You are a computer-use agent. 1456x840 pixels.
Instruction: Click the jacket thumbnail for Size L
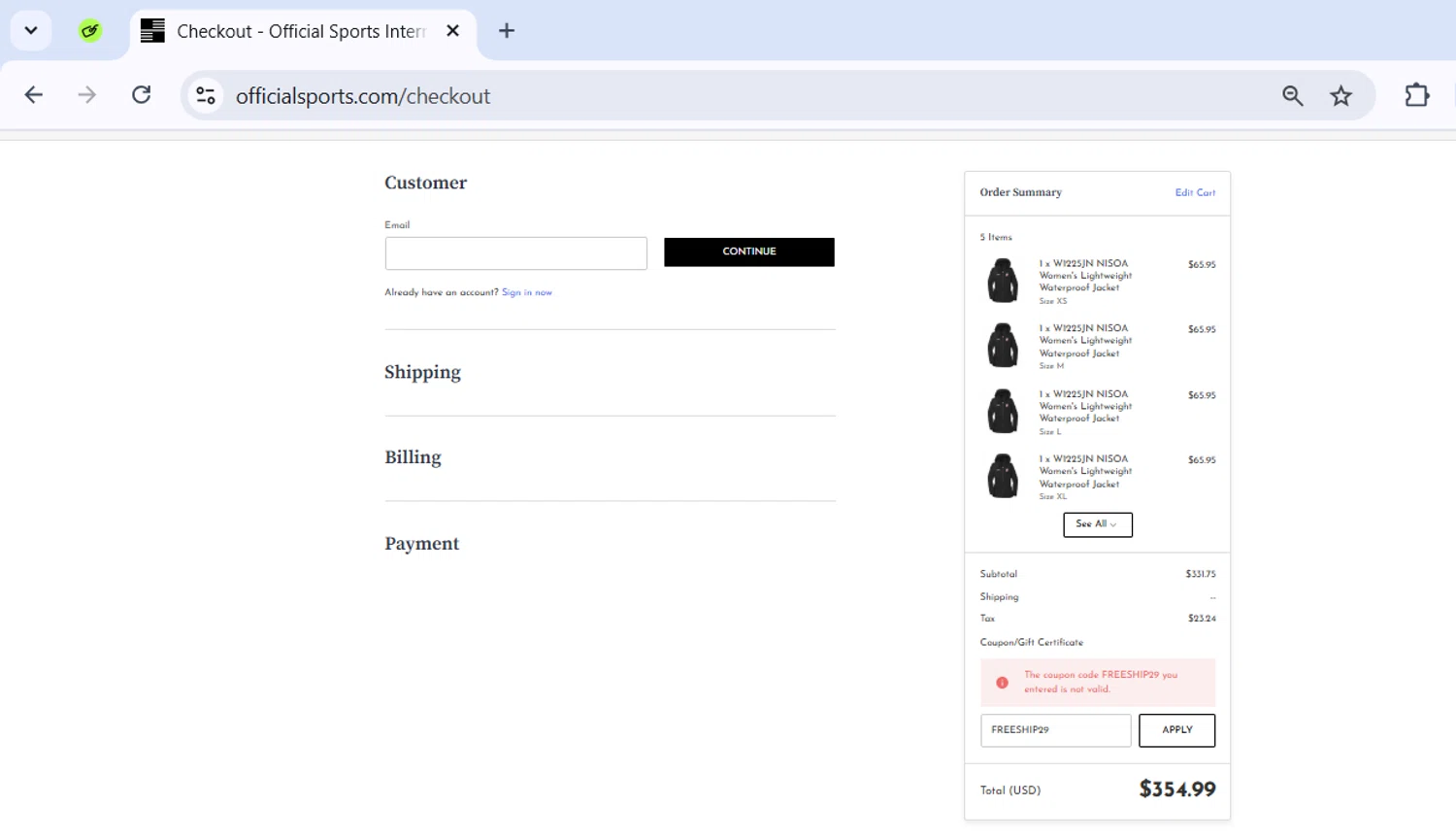coord(1003,411)
